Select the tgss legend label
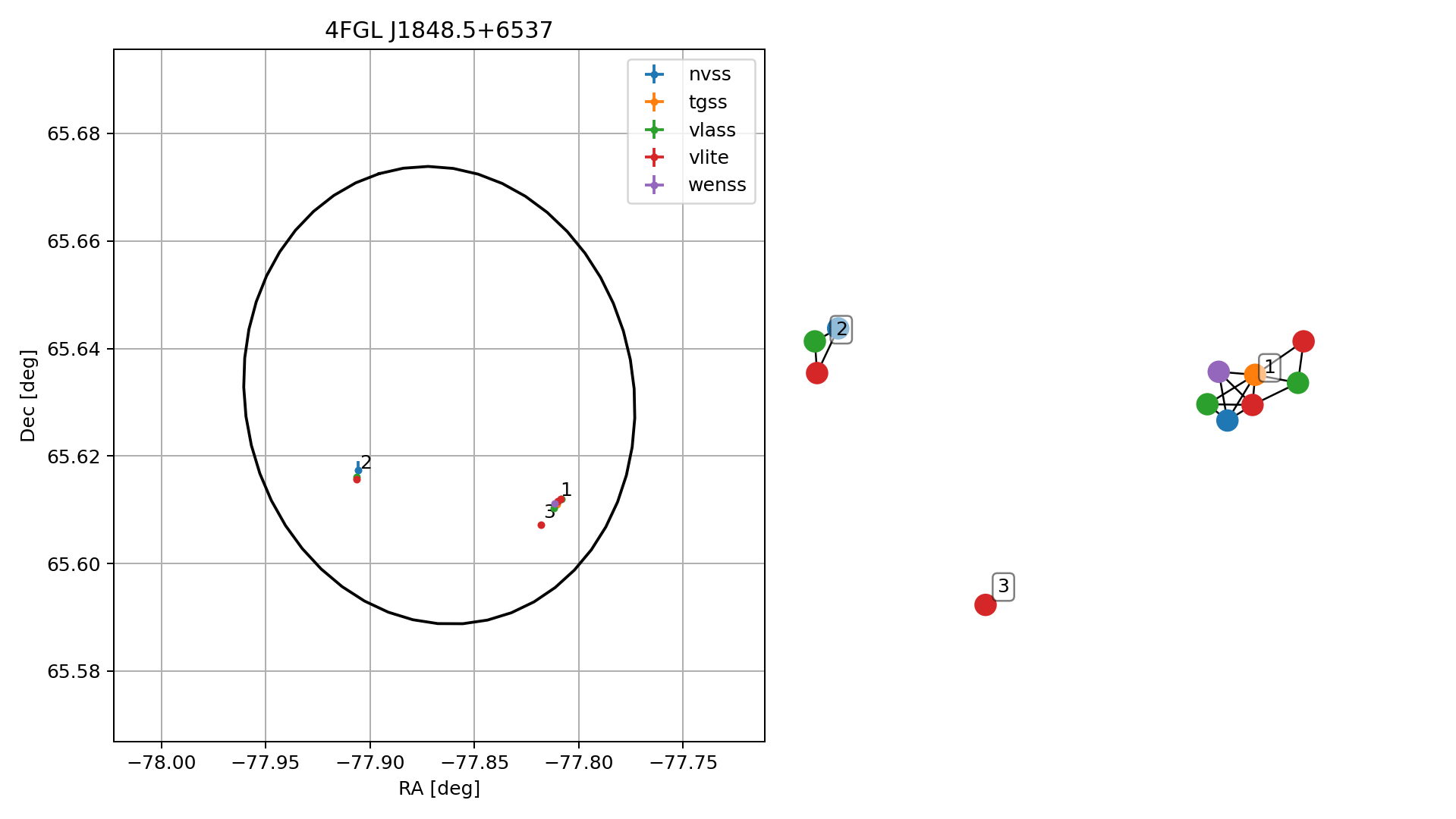This screenshot has height=819, width=1456. point(708,102)
